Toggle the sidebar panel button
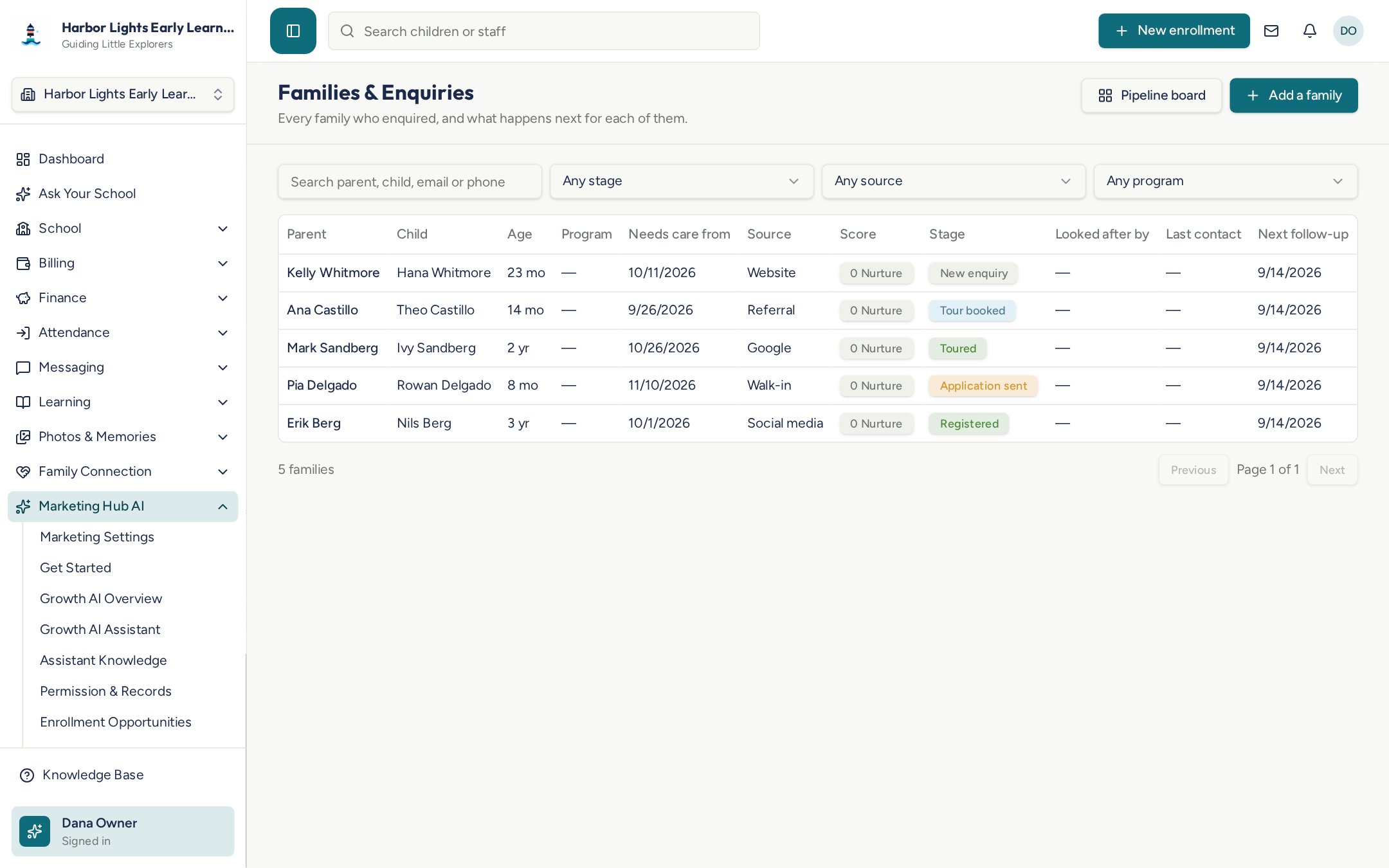The image size is (1389, 868). click(x=293, y=31)
